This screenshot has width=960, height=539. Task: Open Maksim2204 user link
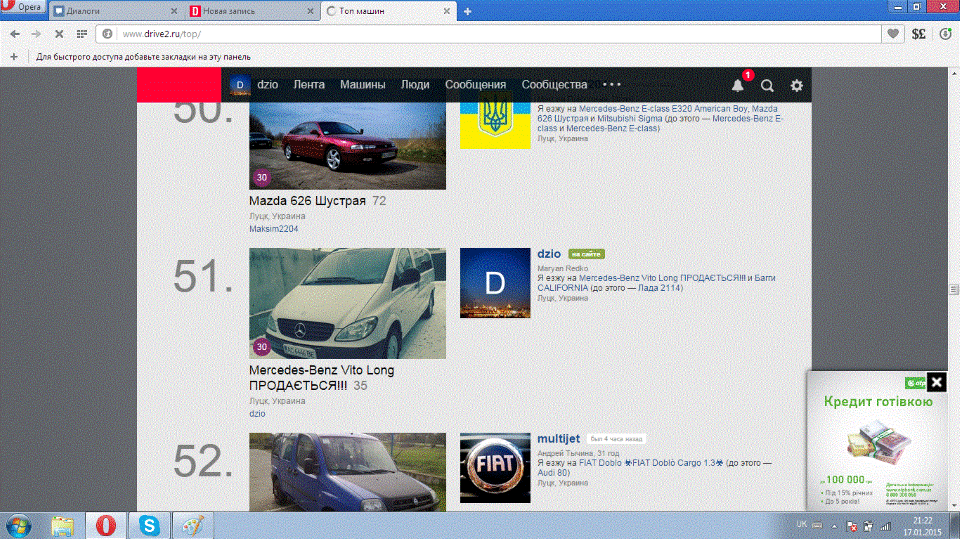[274, 228]
